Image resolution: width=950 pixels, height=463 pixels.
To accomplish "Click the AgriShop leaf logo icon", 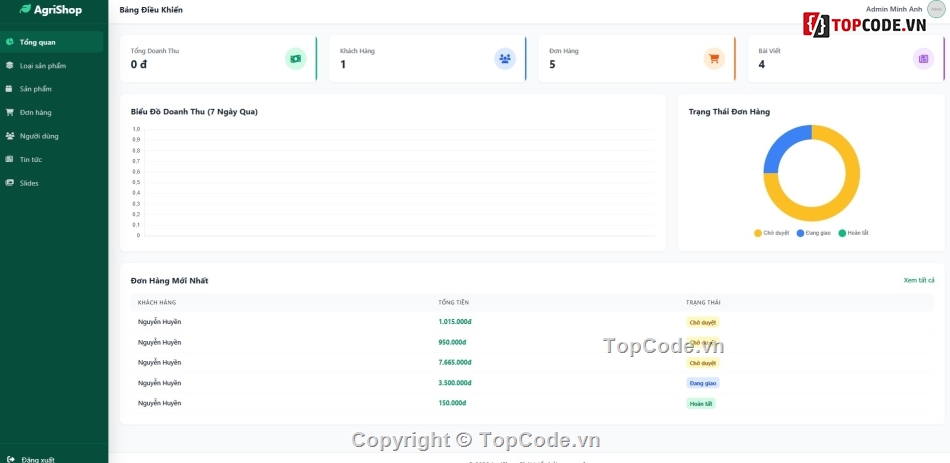I will click(x=25, y=9).
